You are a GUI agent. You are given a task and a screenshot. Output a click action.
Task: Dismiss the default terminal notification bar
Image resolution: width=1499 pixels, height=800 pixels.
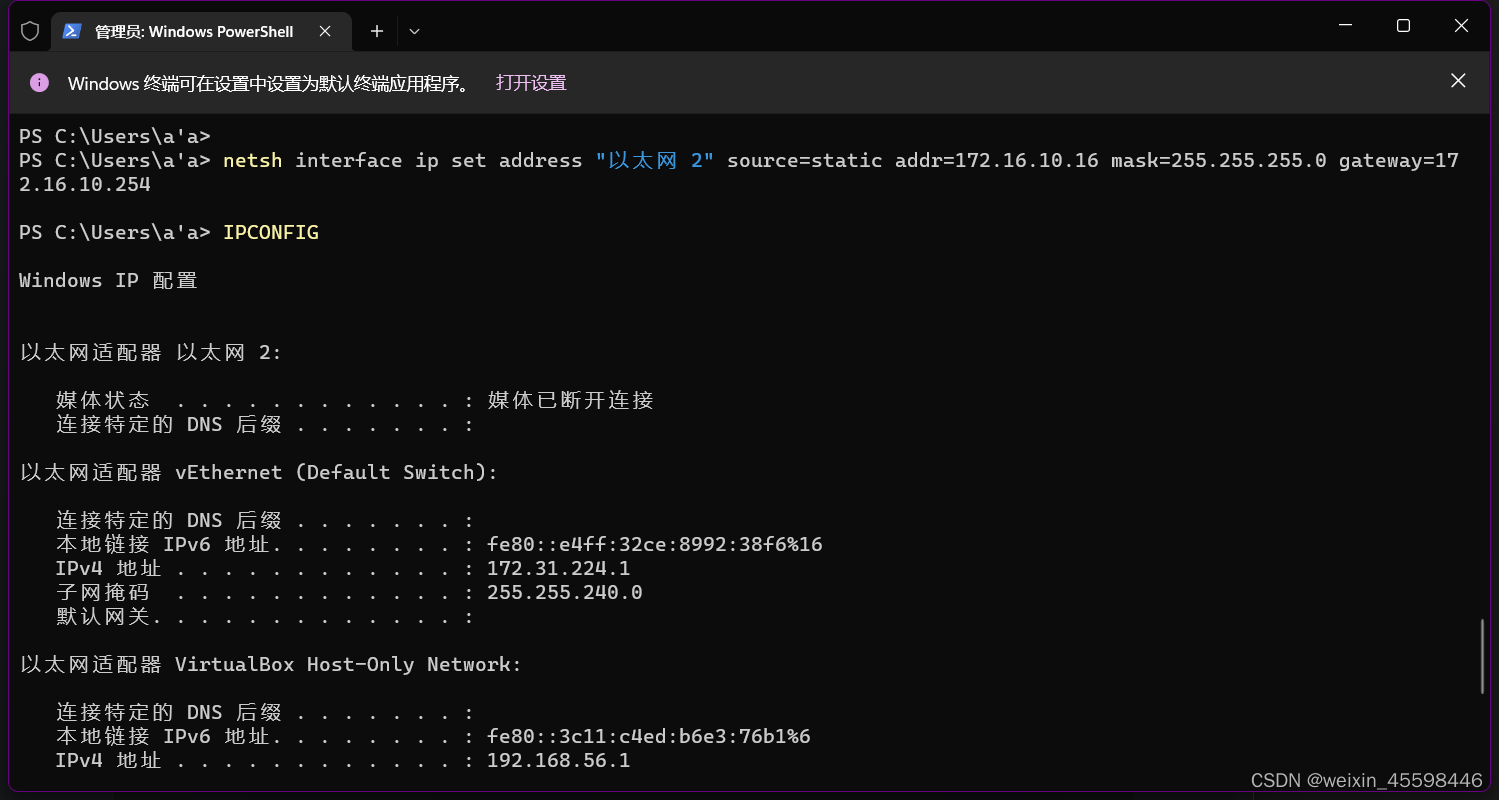coord(1458,81)
